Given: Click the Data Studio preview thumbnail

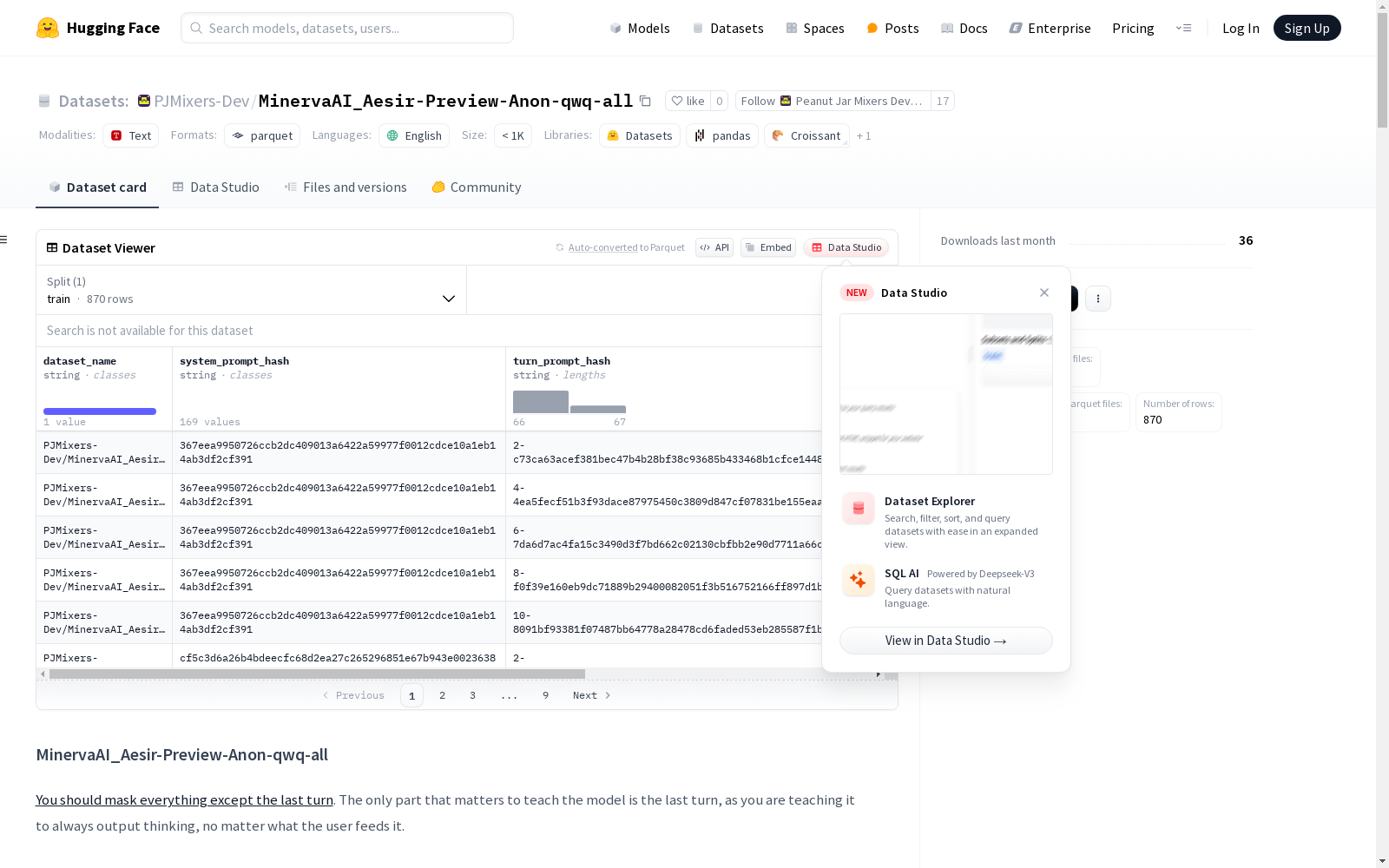Looking at the screenshot, I should pyautogui.click(x=946, y=394).
